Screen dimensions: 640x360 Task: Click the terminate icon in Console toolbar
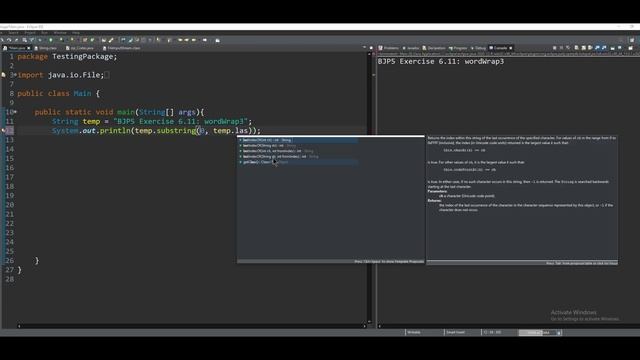click(x=554, y=48)
